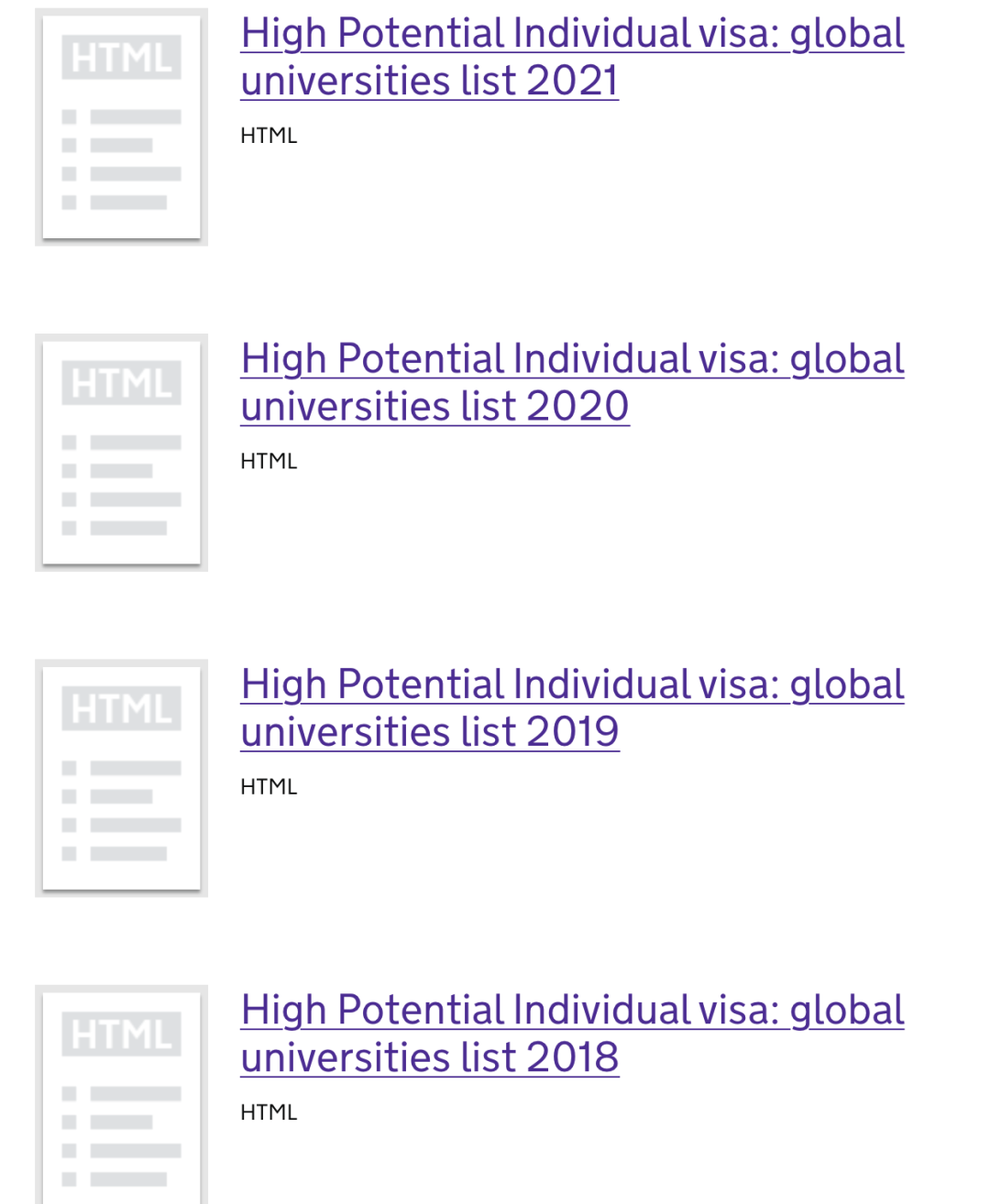Click the HTML document icon for 2019 list
Image resolution: width=990 pixels, height=1204 pixels.
pos(121,778)
